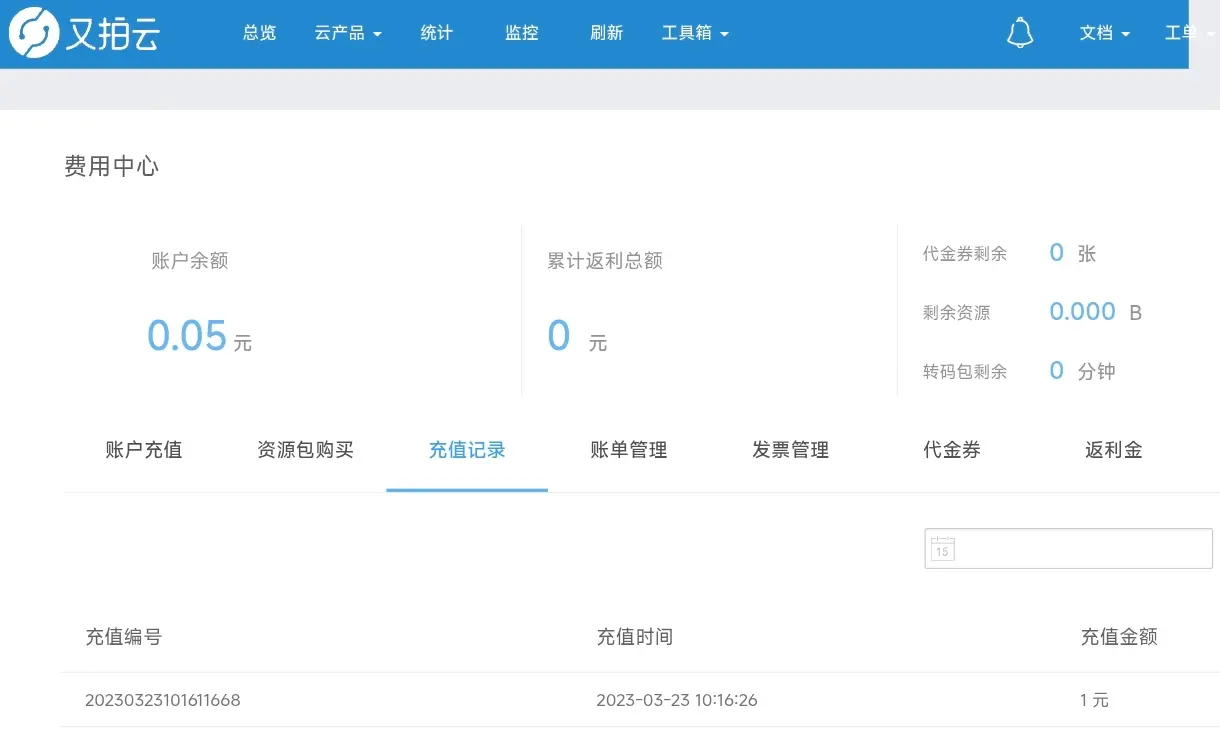Click the 0.05 account balance value
This screenshot has width=1220, height=745.
tap(187, 336)
